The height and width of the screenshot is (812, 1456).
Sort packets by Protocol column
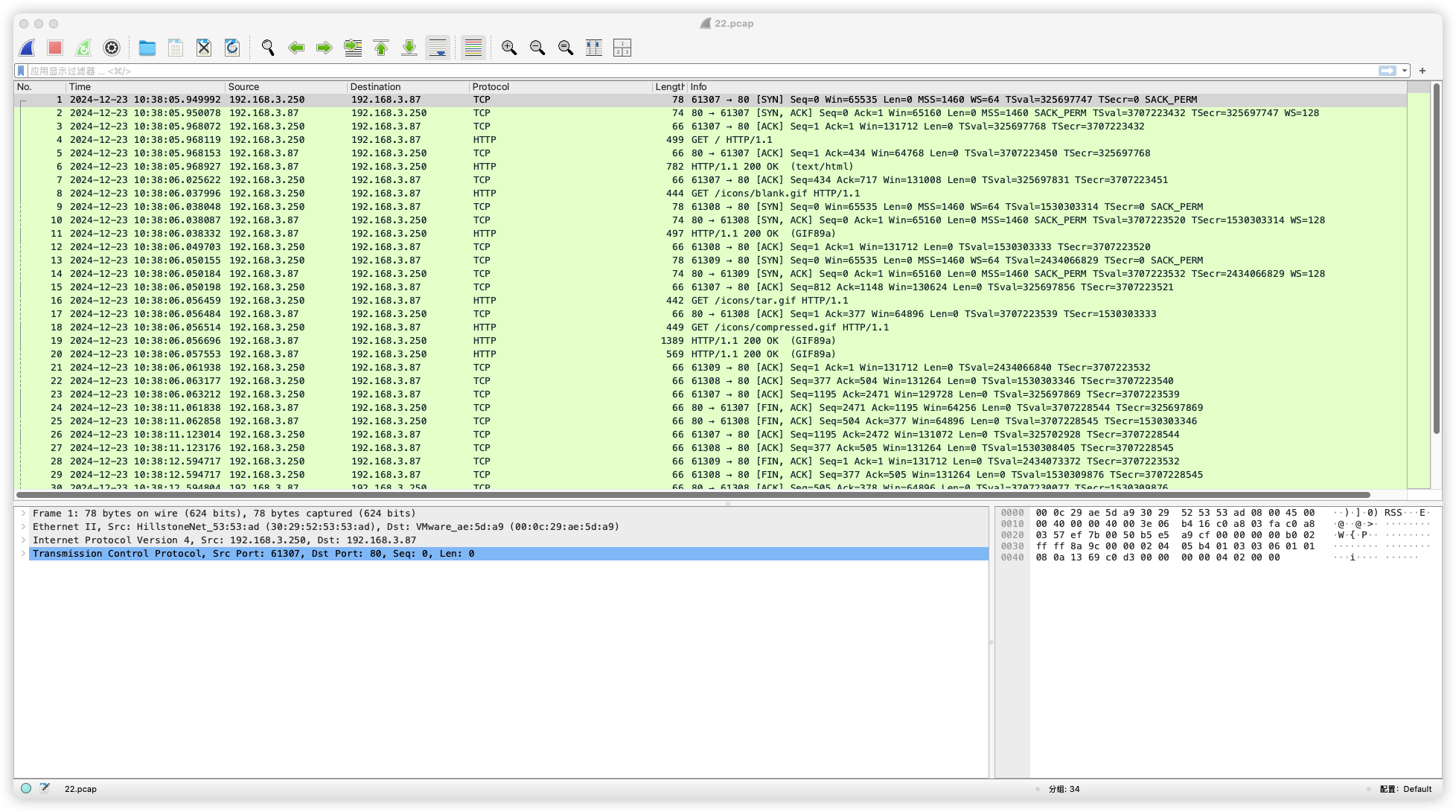[561, 86]
